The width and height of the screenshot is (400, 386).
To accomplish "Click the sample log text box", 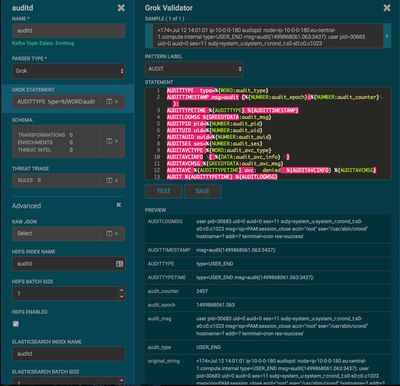I will coord(268,36).
